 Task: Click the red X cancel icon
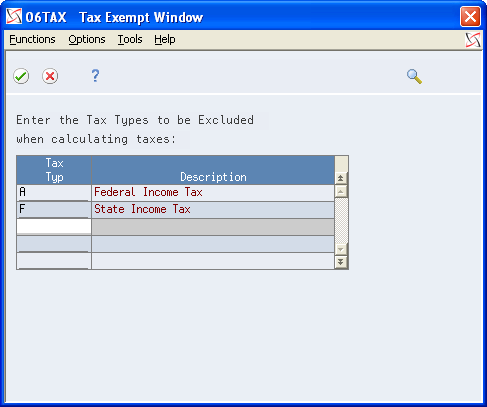(50, 76)
